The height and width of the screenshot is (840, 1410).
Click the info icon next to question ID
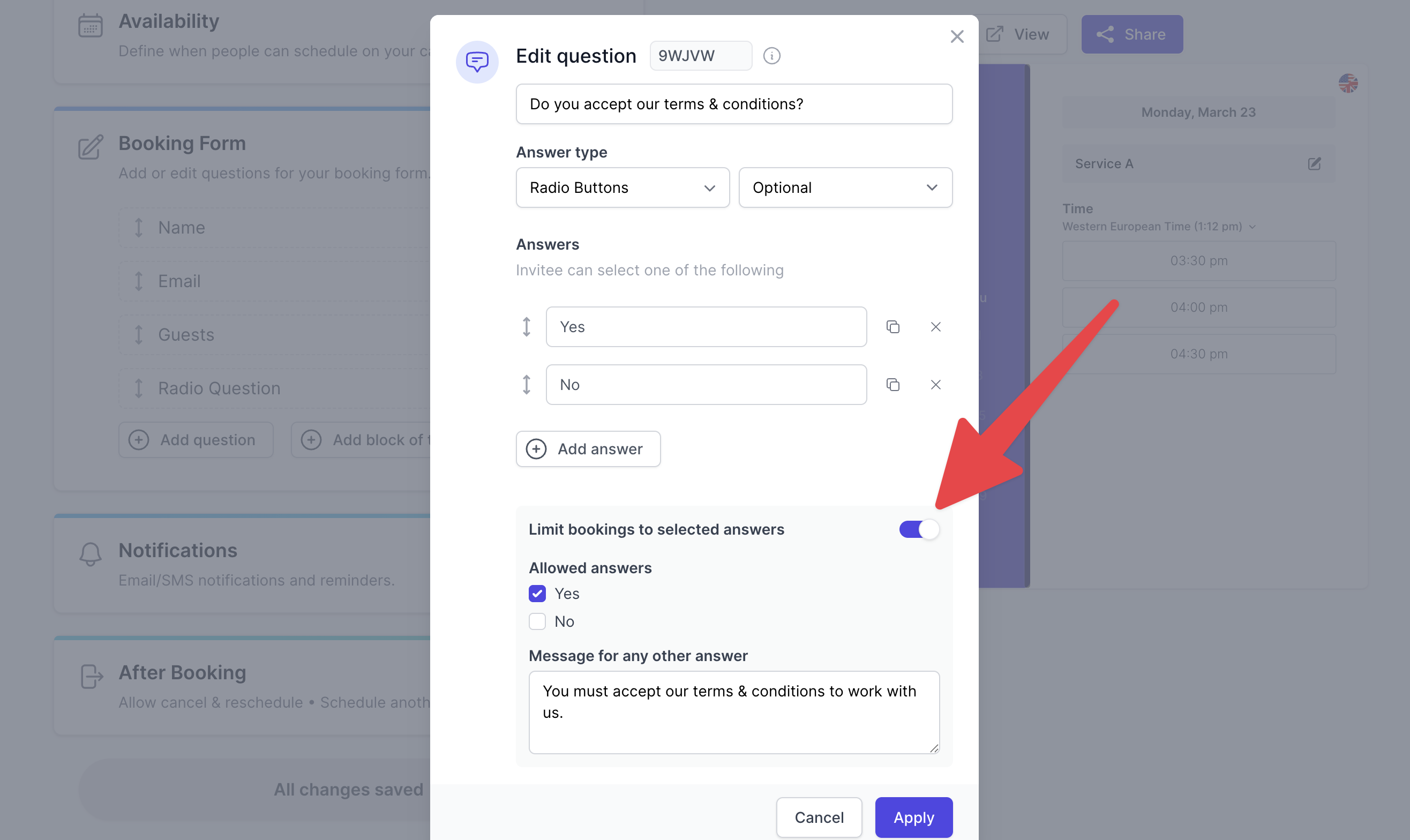pyautogui.click(x=771, y=56)
